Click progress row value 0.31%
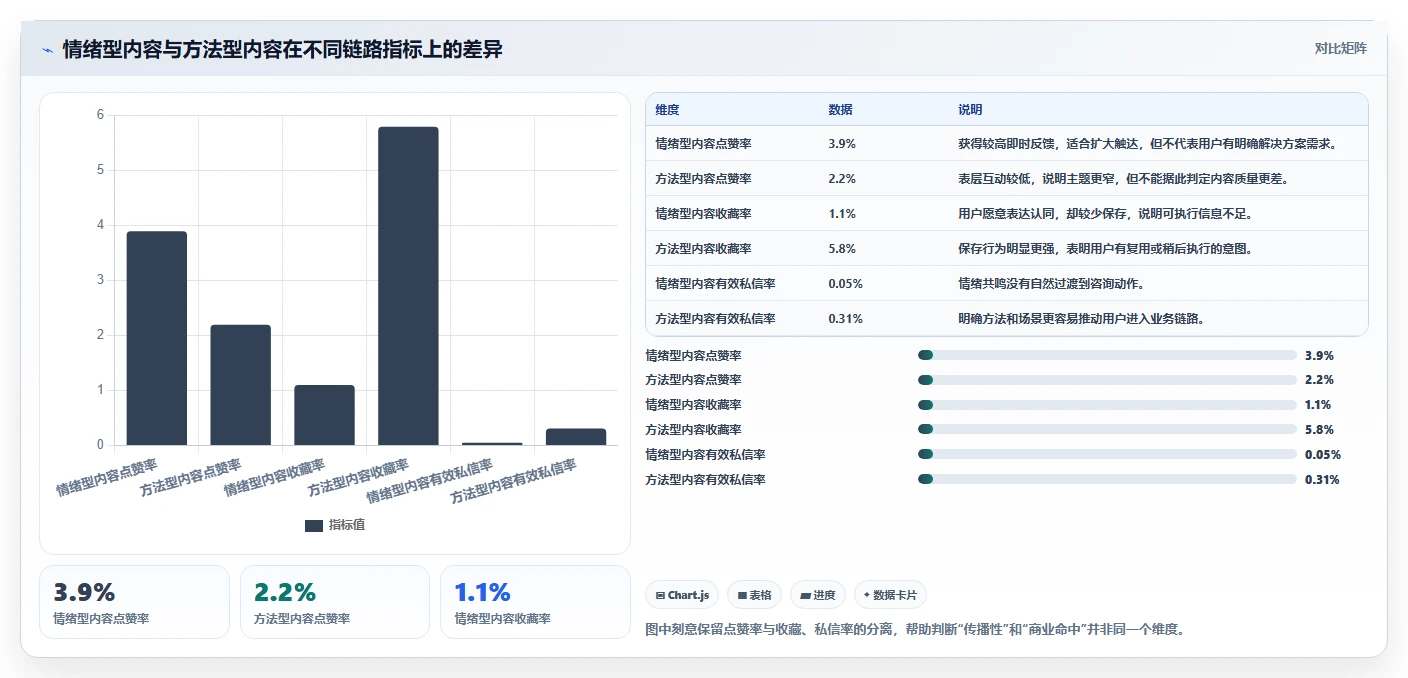The width and height of the screenshot is (1408, 678). coord(1322,480)
